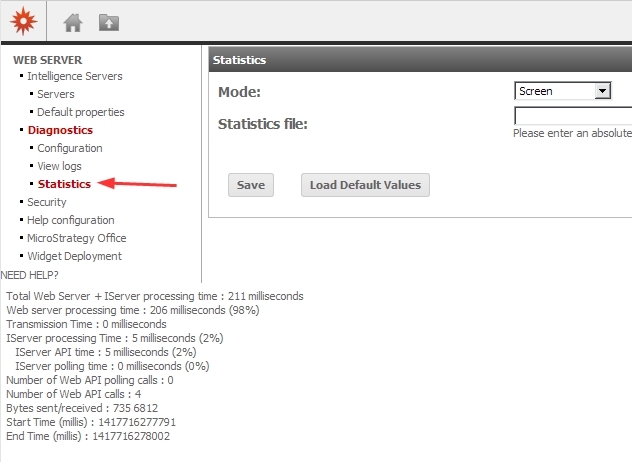Click the NEED HELP? link
The width and height of the screenshot is (632, 462).
tap(30, 274)
